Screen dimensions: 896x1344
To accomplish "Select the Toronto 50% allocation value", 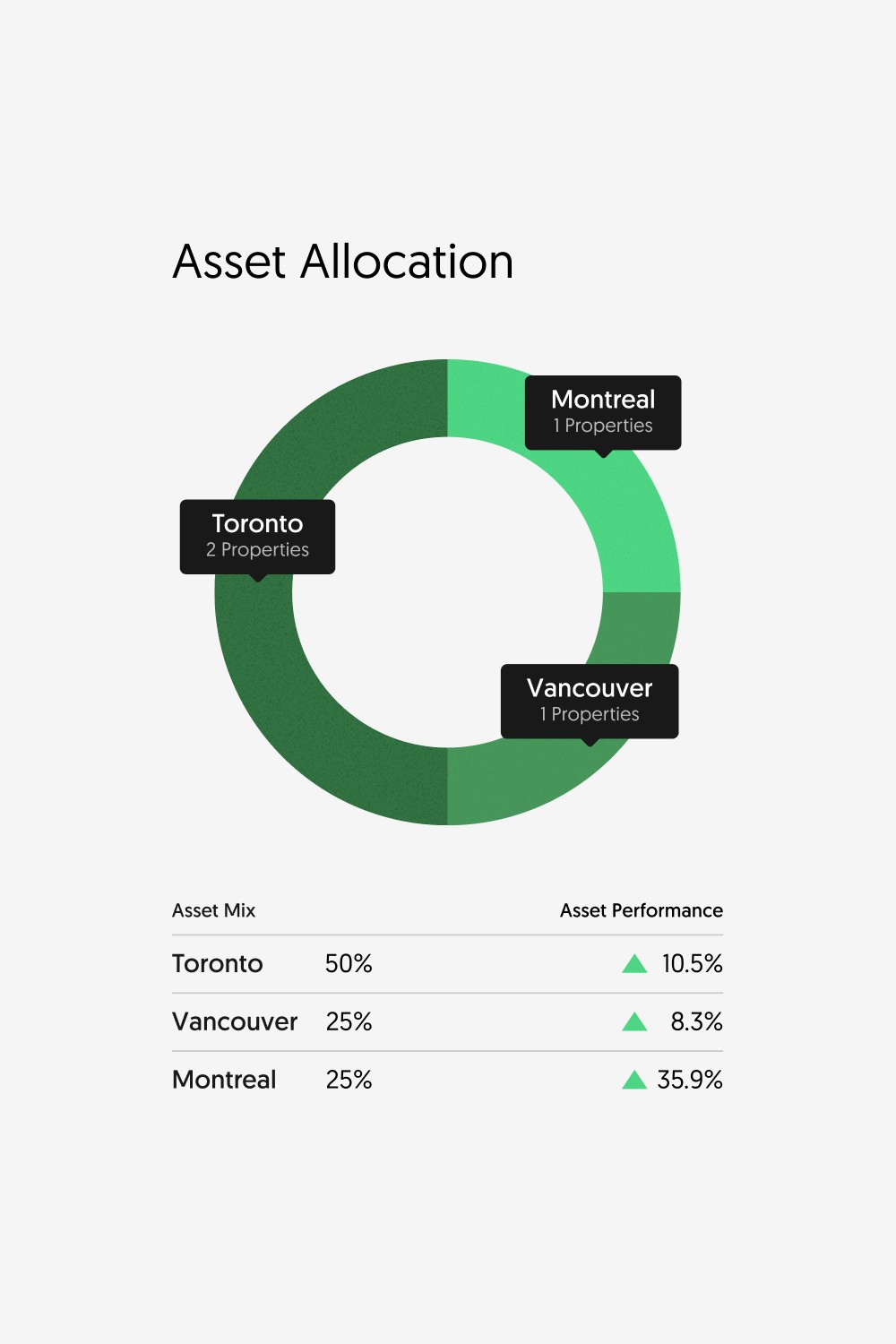I will (349, 964).
